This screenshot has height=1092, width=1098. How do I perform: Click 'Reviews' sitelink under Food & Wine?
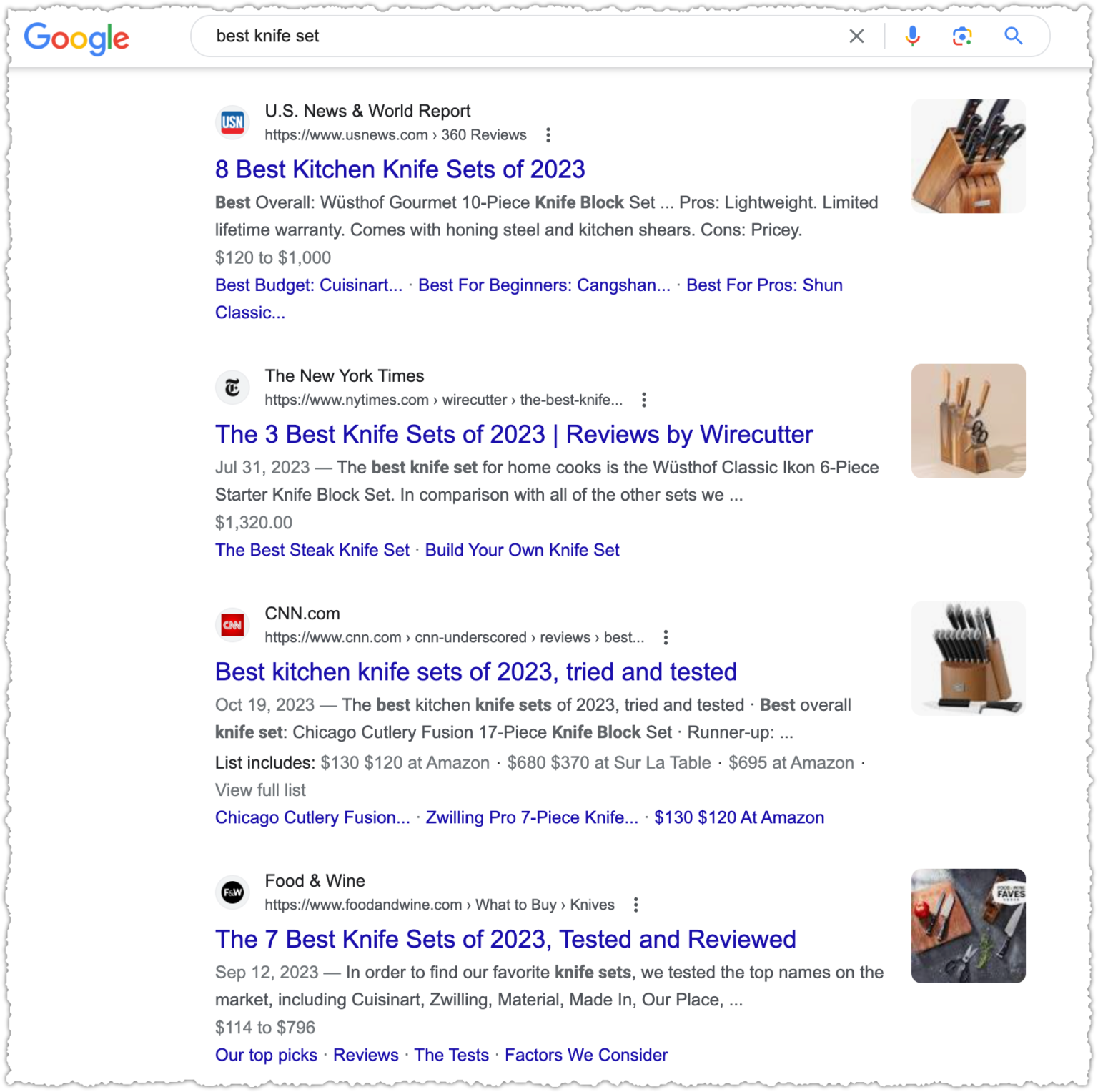click(x=366, y=1056)
